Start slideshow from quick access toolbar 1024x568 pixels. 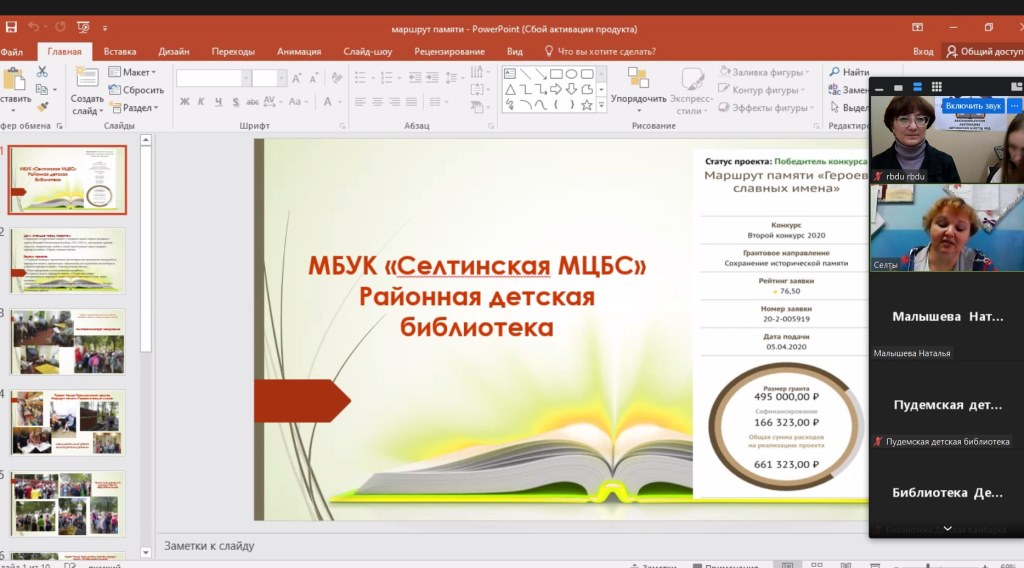[x=83, y=27]
